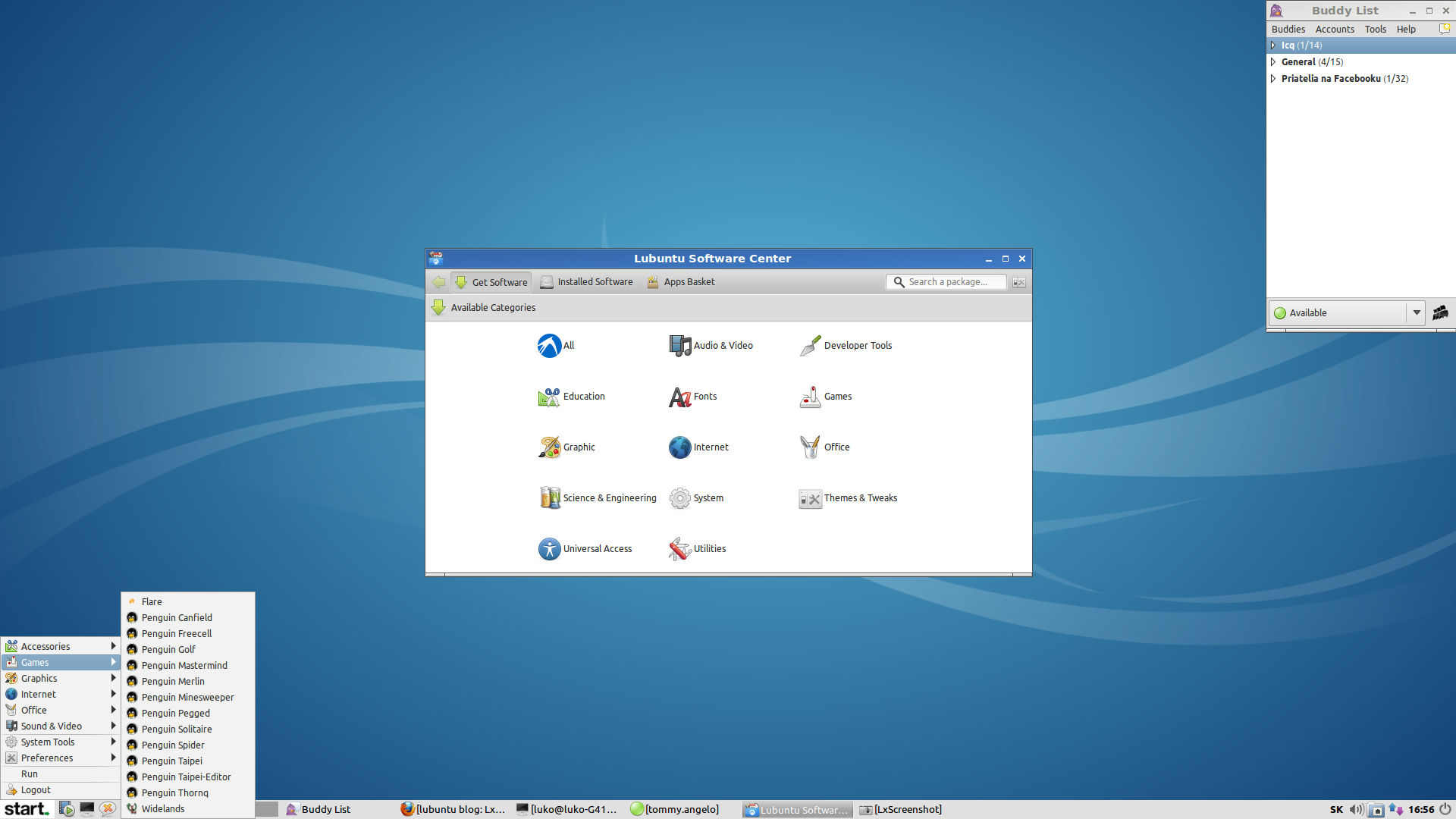Expand the Graphics submenu in start menu
The width and height of the screenshot is (1456, 819).
[x=61, y=678]
